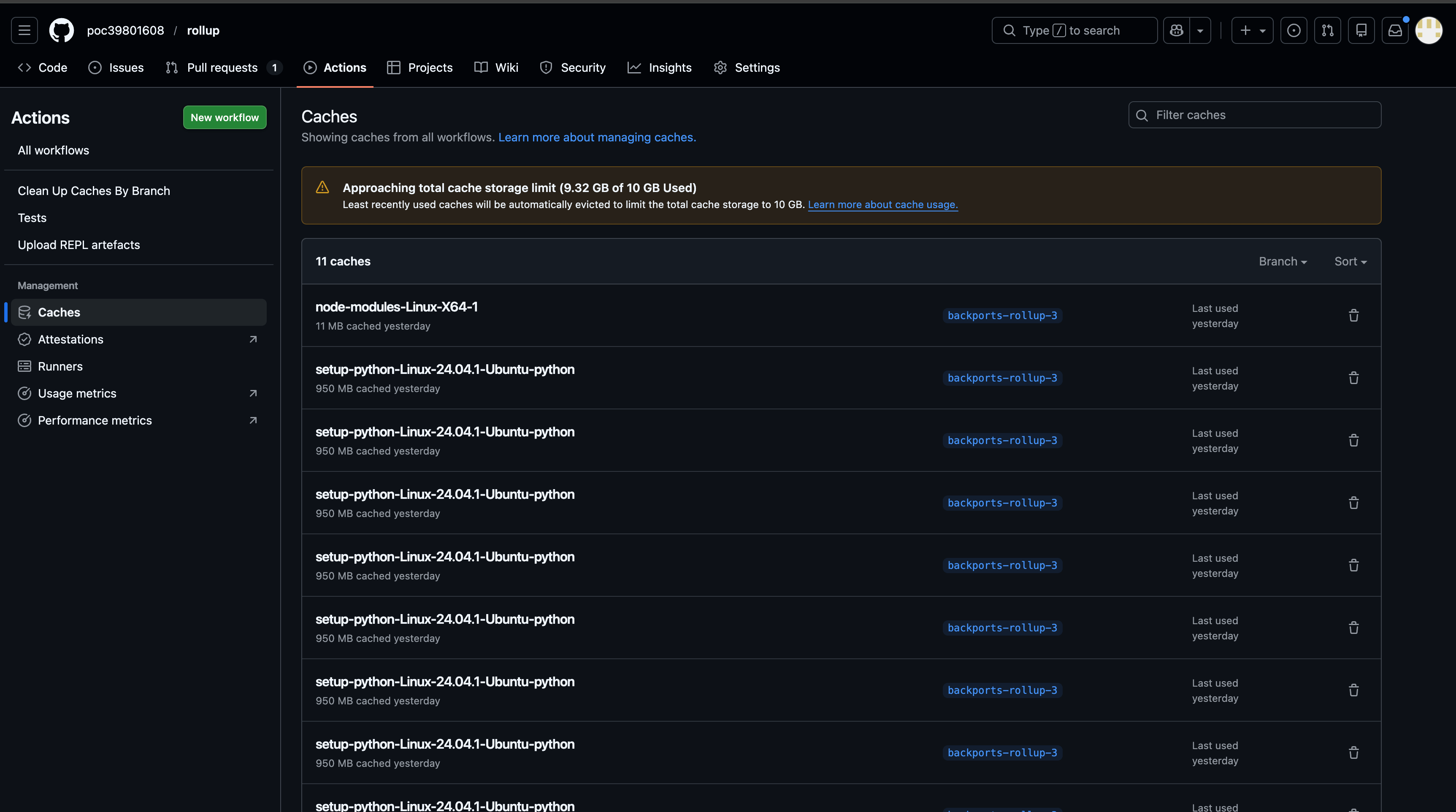The width and height of the screenshot is (1456, 812).
Task: Open Learn more about managing caches link
Action: [x=597, y=137]
